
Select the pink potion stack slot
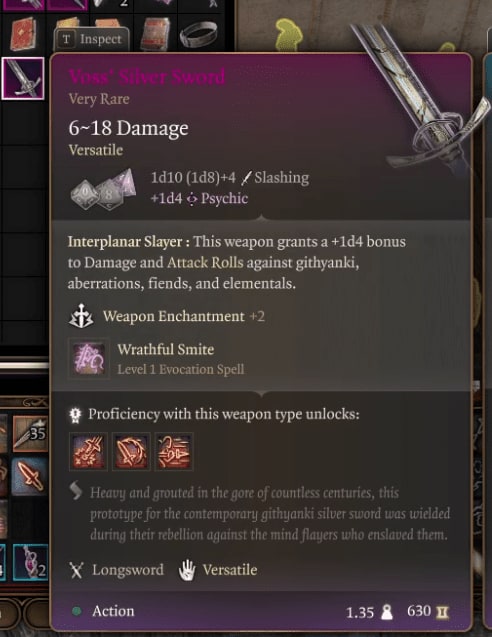click(x=30, y=562)
